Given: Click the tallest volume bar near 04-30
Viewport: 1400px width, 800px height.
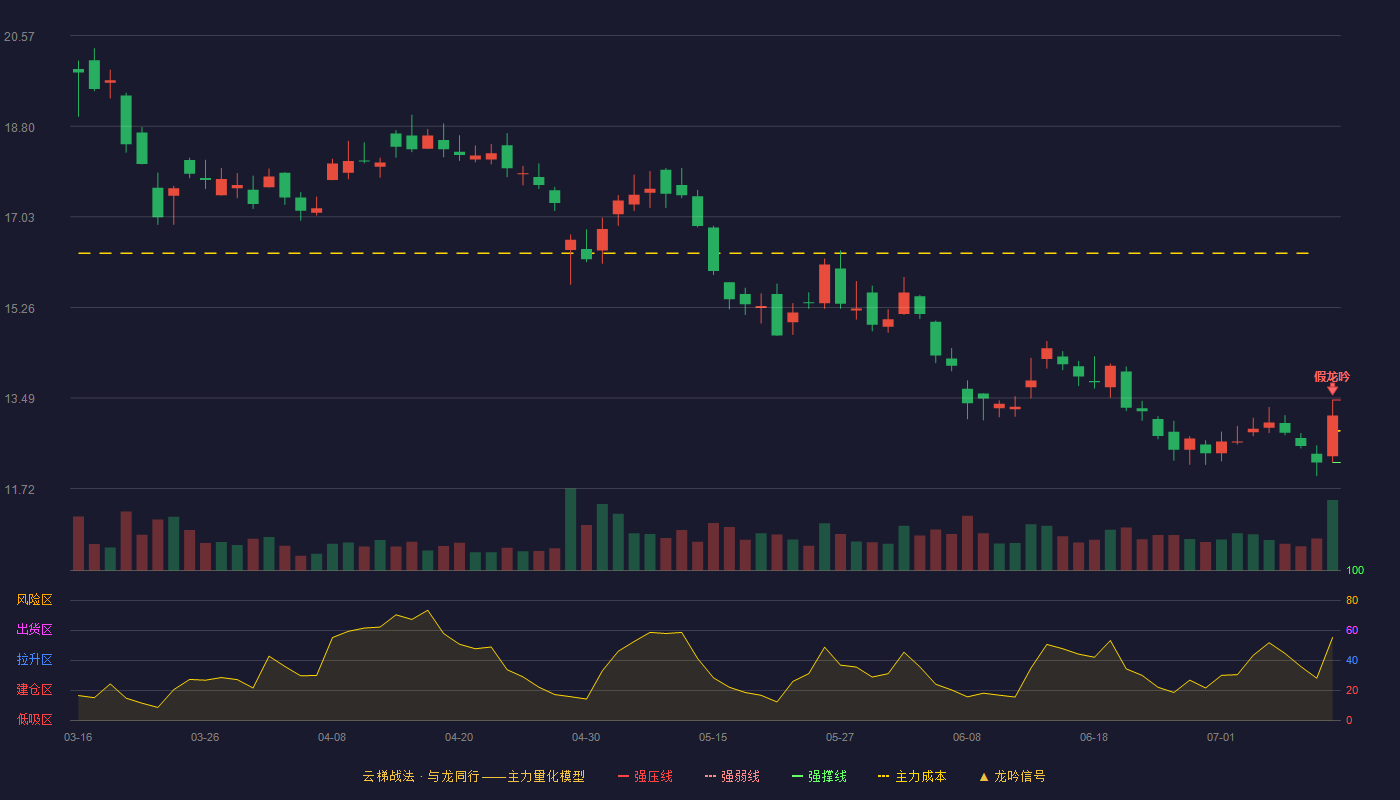Looking at the screenshot, I should (x=570, y=529).
